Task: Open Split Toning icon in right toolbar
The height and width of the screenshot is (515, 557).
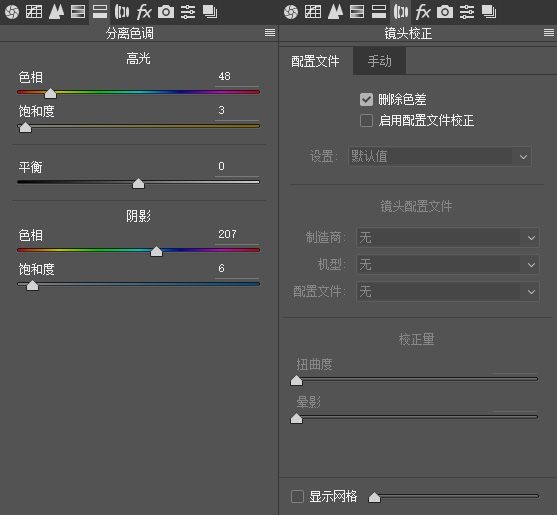Action: click(x=379, y=12)
